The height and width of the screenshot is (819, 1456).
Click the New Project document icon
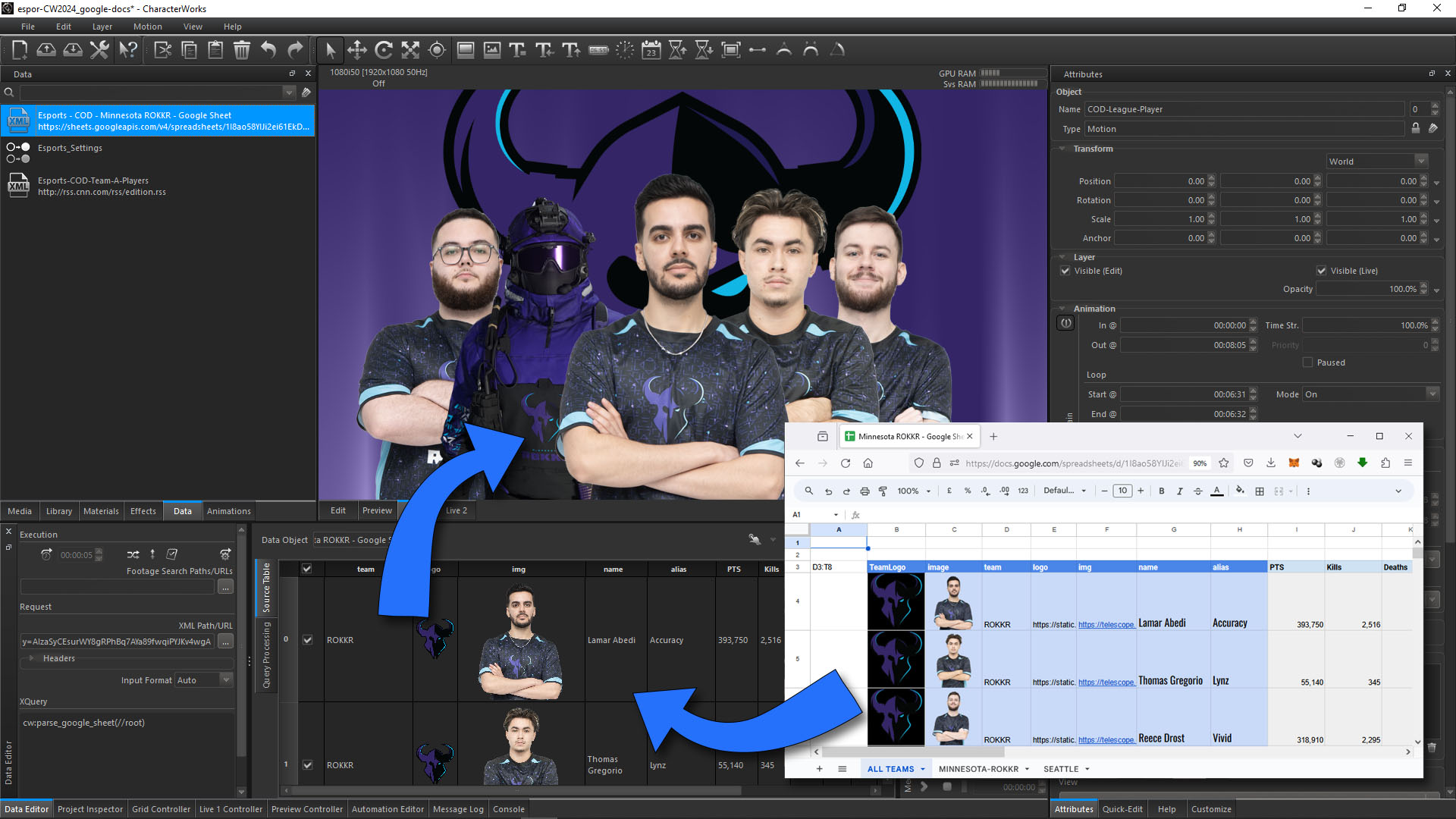[x=20, y=50]
